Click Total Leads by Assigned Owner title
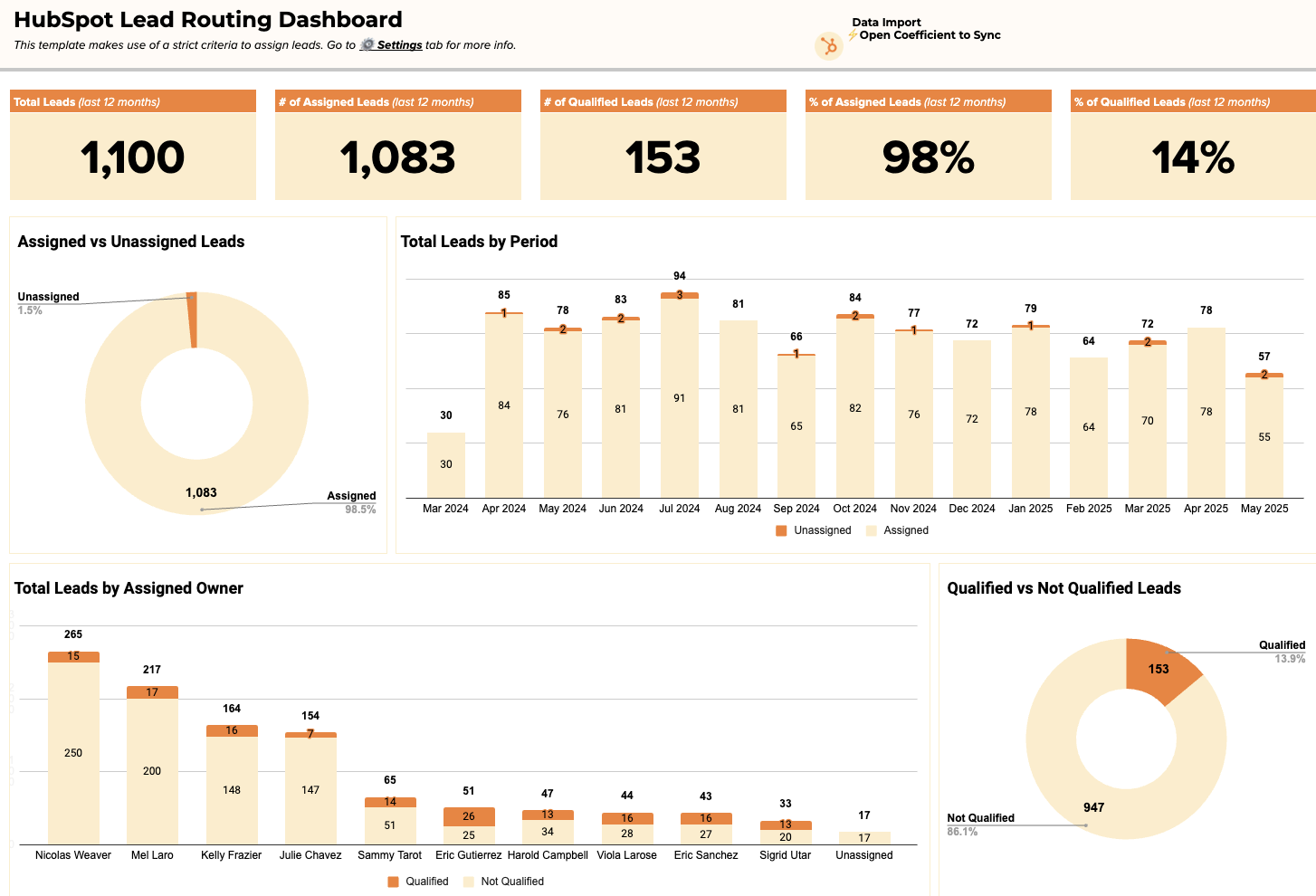Viewport: 1316px width, 896px height. coord(129,588)
